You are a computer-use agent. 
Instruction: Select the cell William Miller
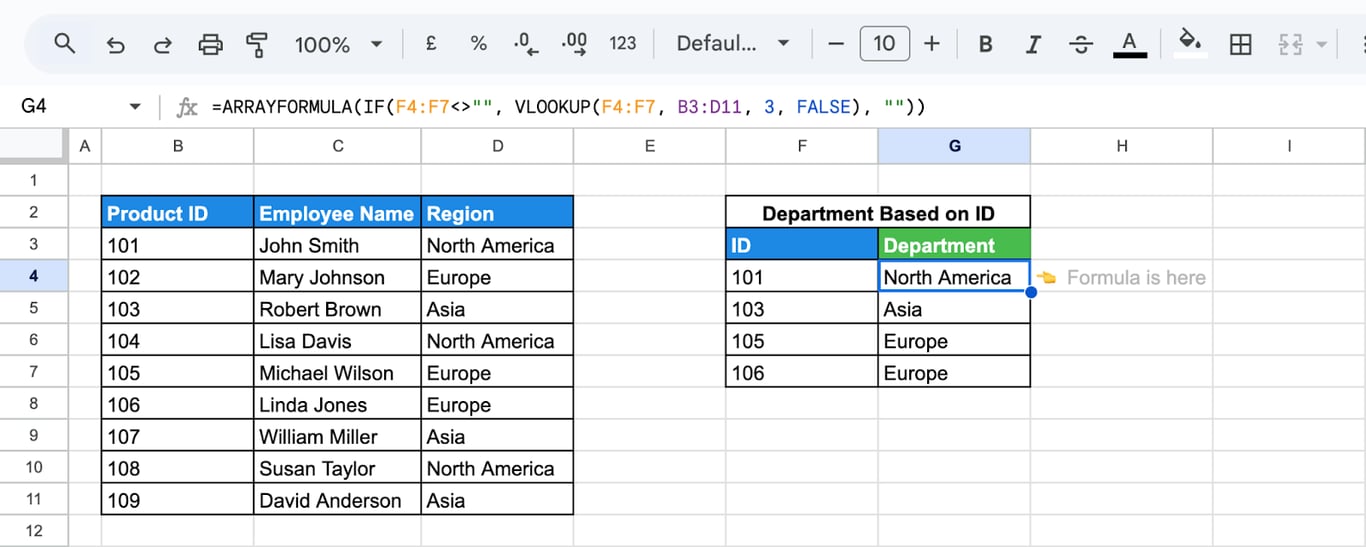pos(338,436)
